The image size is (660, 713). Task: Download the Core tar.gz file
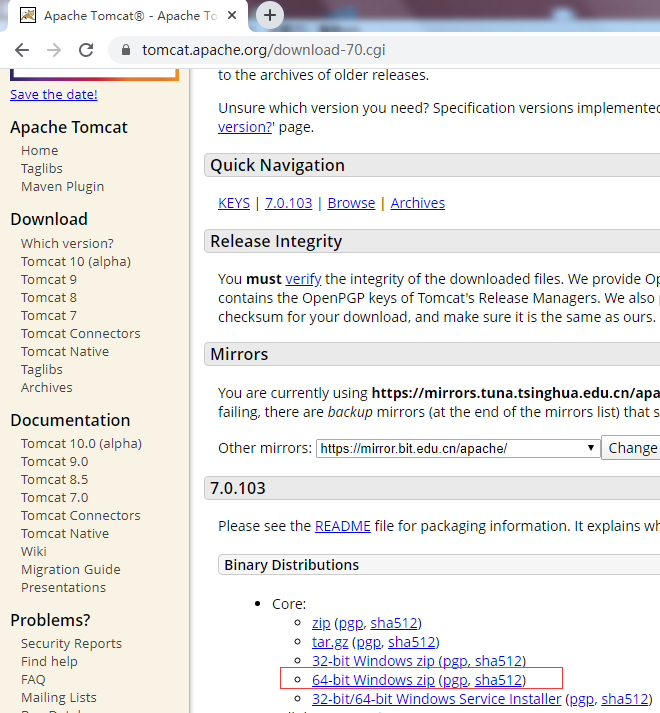(x=330, y=642)
